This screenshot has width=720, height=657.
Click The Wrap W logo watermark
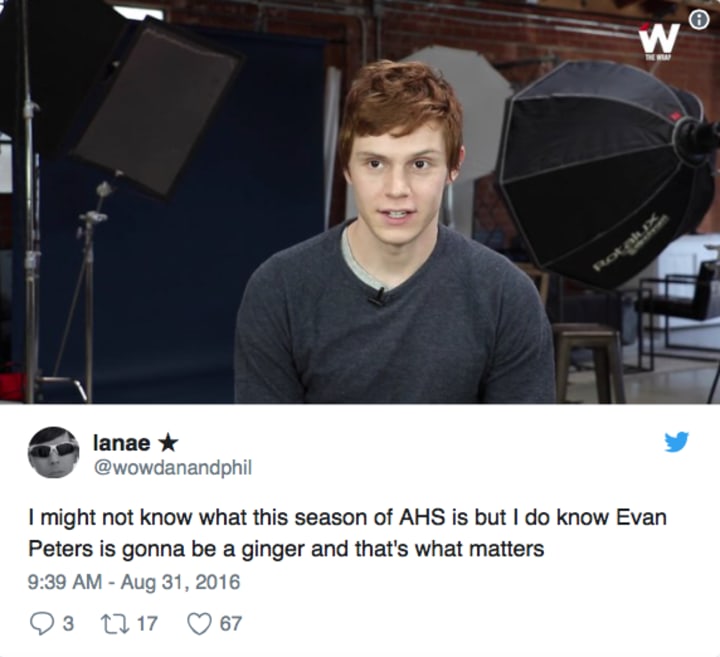[x=659, y=38]
